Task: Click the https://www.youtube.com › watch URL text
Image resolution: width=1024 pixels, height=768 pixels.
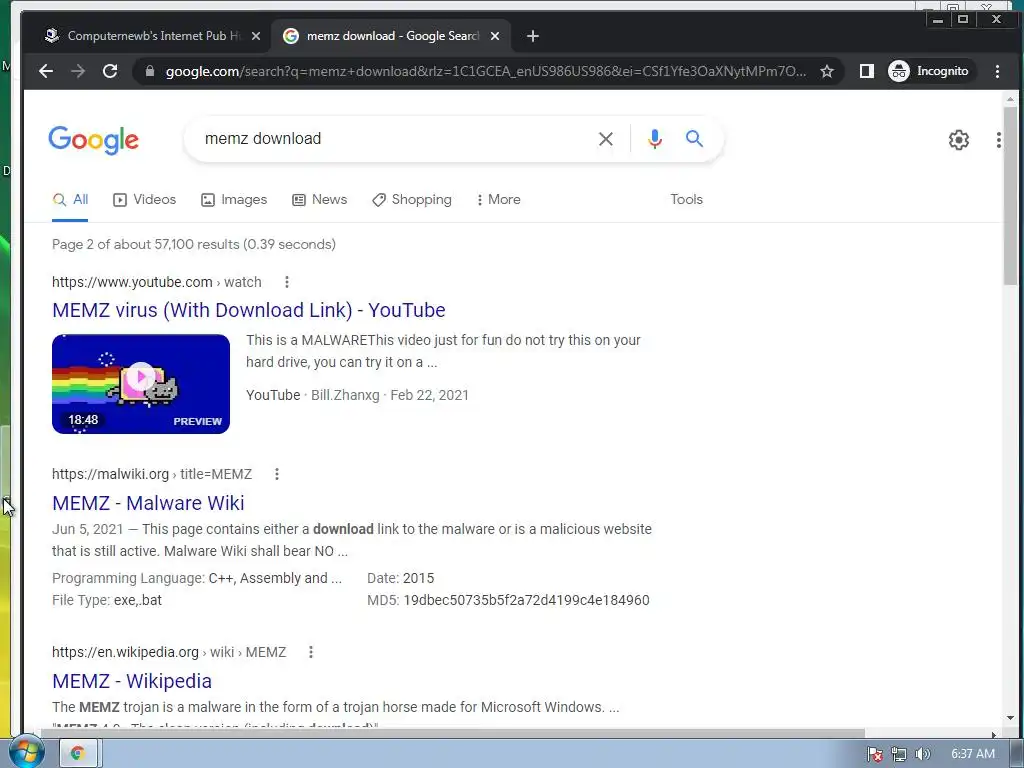Action: pyautogui.click(x=157, y=282)
